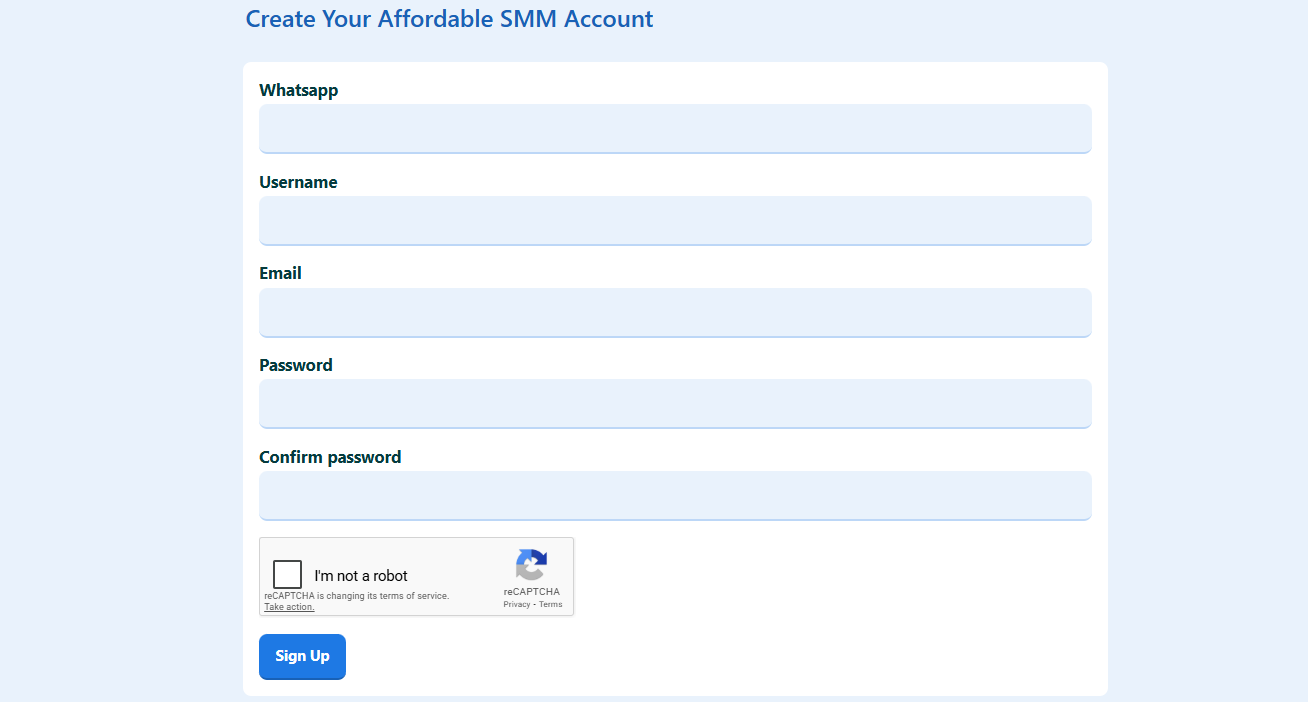The width and height of the screenshot is (1308, 702).
Task: Click the Email label text
Action: point(280,273)
